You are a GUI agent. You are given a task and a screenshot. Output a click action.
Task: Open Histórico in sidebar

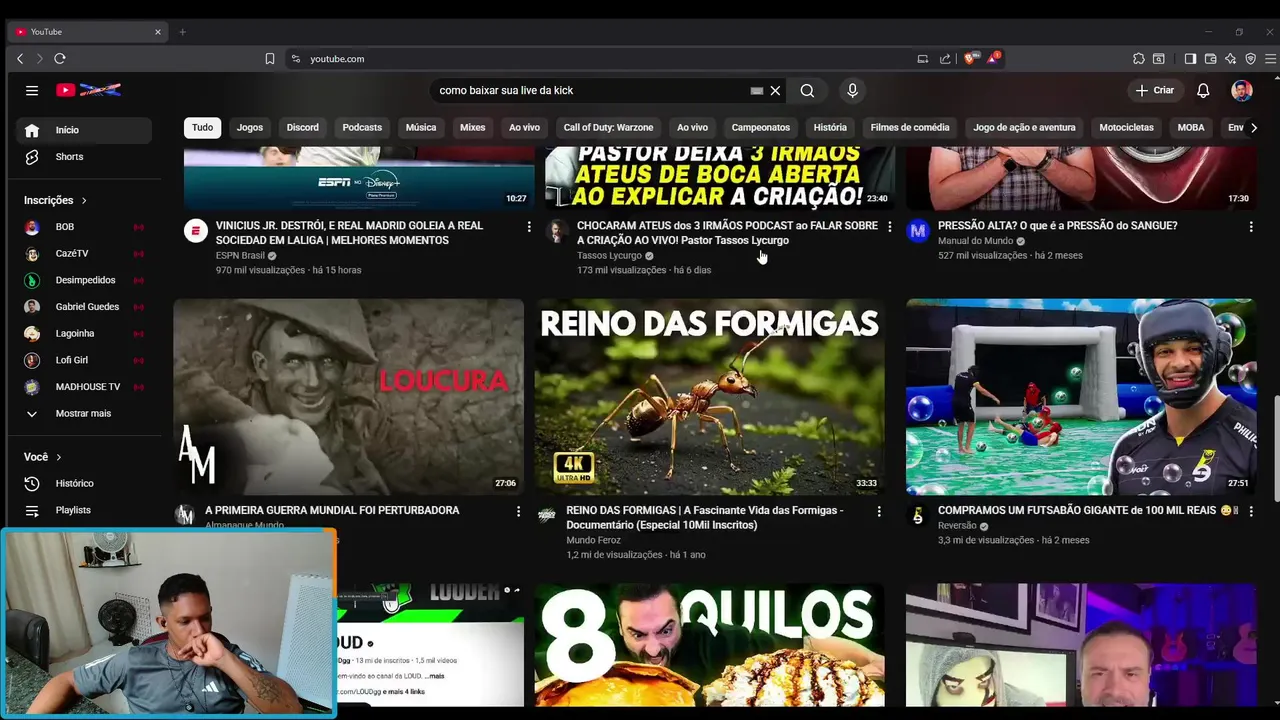coord(84,484)
